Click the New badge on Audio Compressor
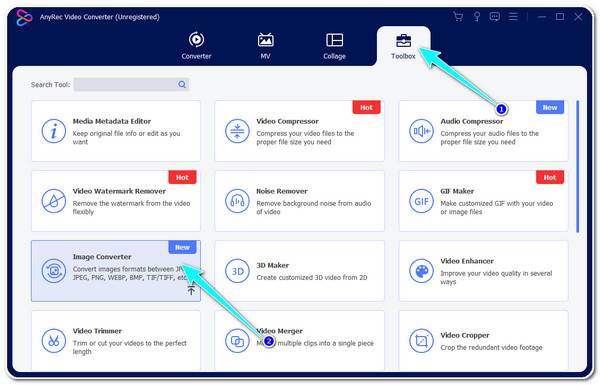 [550, 108]
